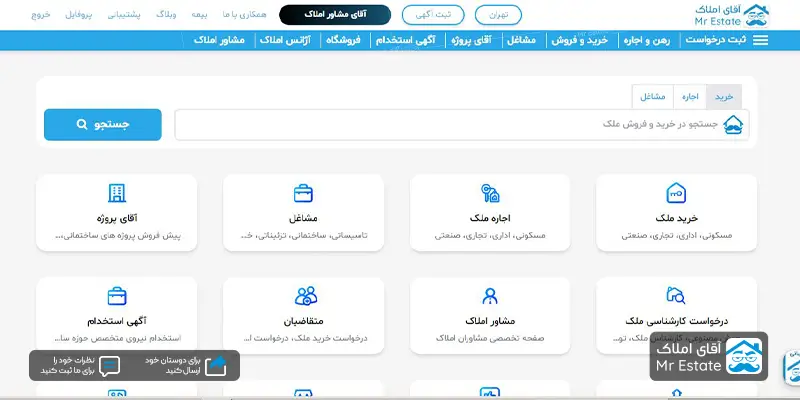Click the magnifier icon on جستجو button
Screen dimensions: 800x400
pyautogui.click(x=82, y=124)
